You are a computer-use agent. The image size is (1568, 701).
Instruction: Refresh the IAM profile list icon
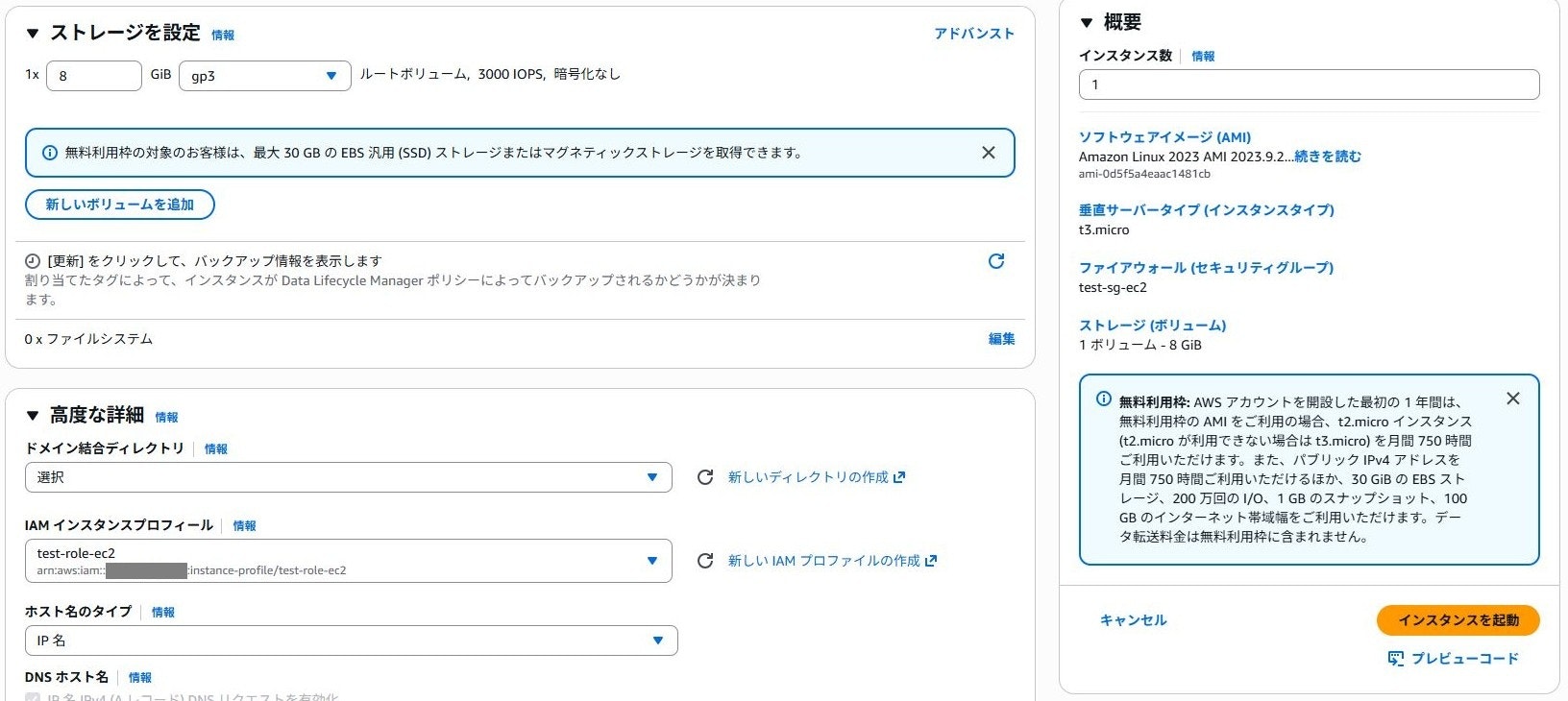click(705, 561)
